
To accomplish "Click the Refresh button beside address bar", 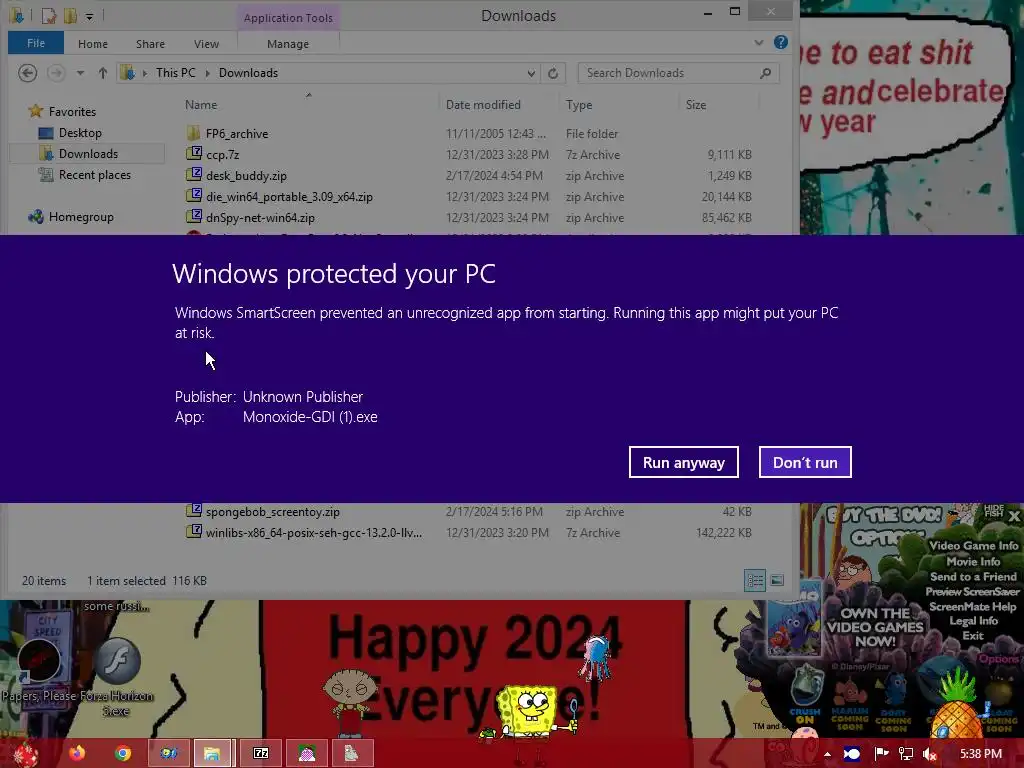I will click(552, 73).
